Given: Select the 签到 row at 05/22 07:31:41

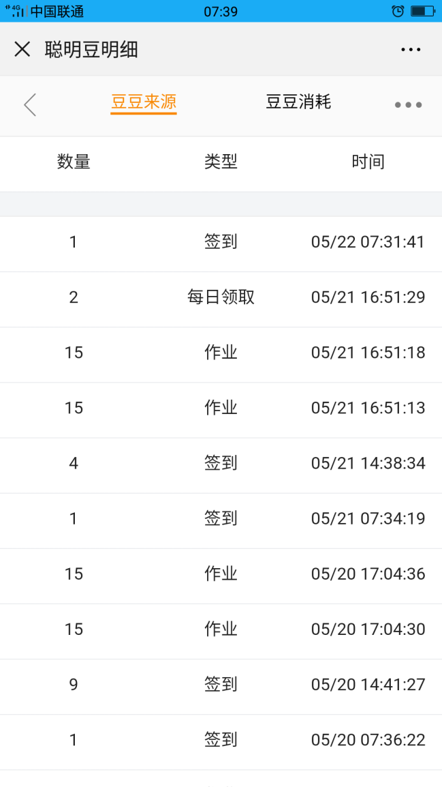Looking at the screenshot, I should 221,244.
